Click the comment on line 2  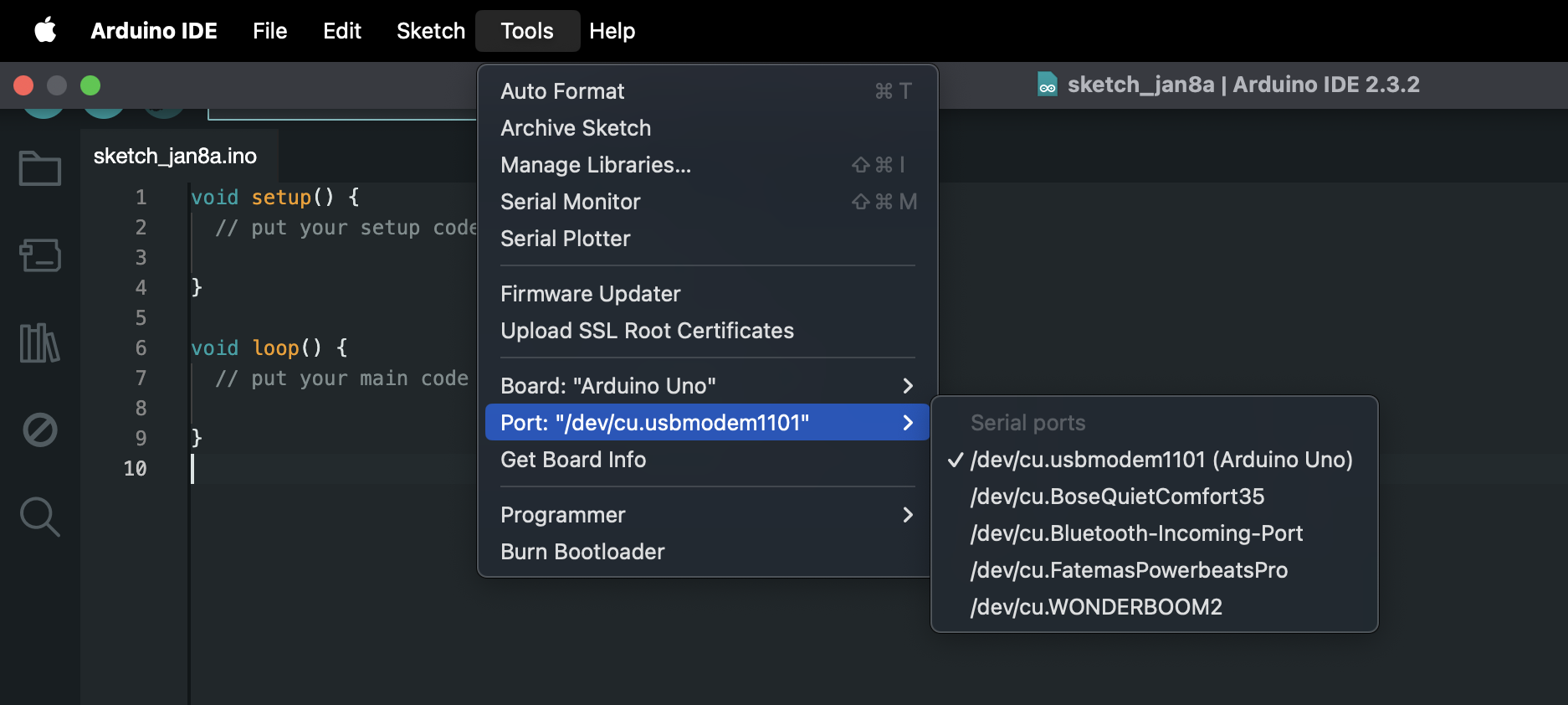click(346, 228)
